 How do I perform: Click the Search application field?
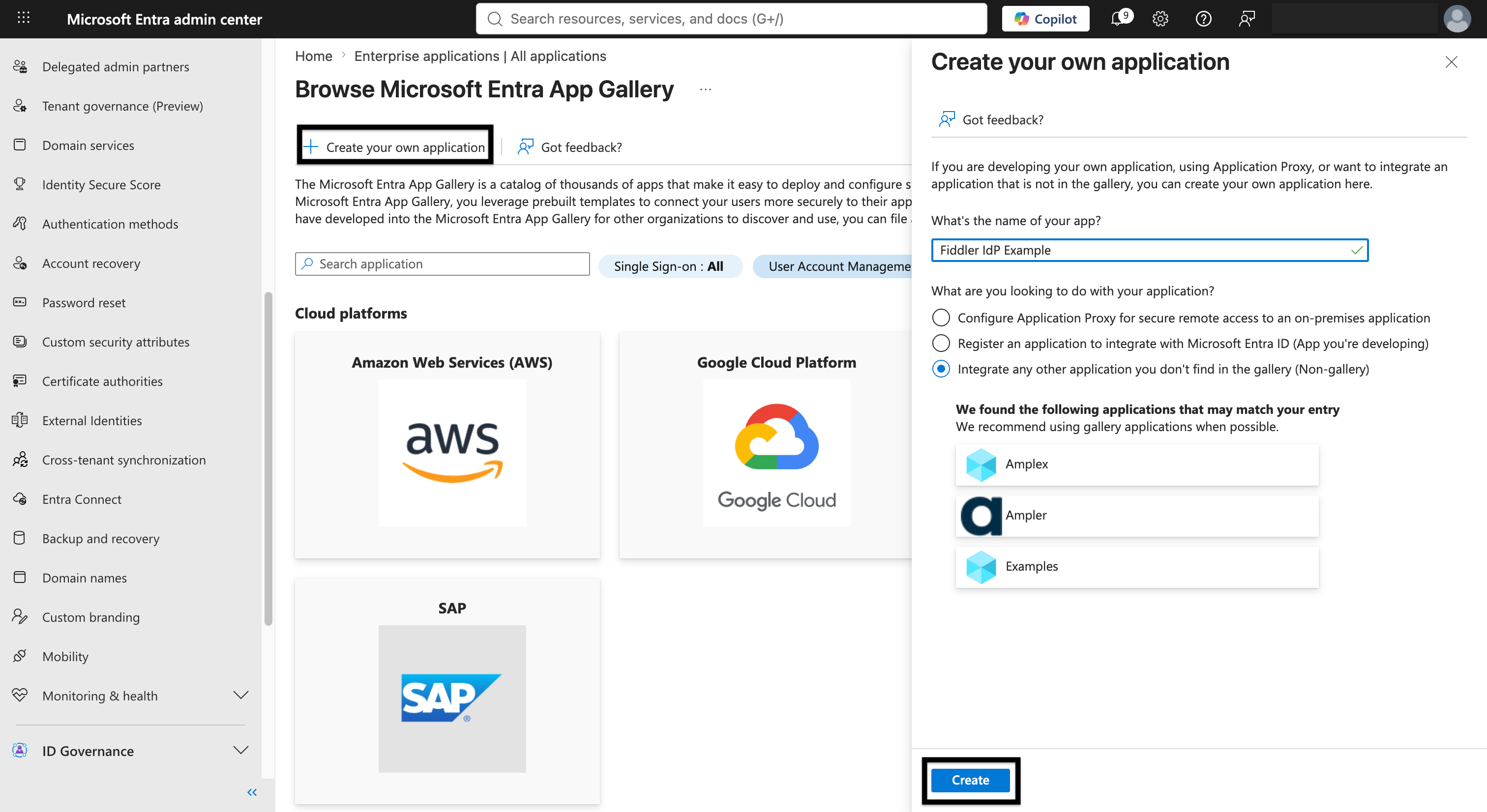point(442,264)
